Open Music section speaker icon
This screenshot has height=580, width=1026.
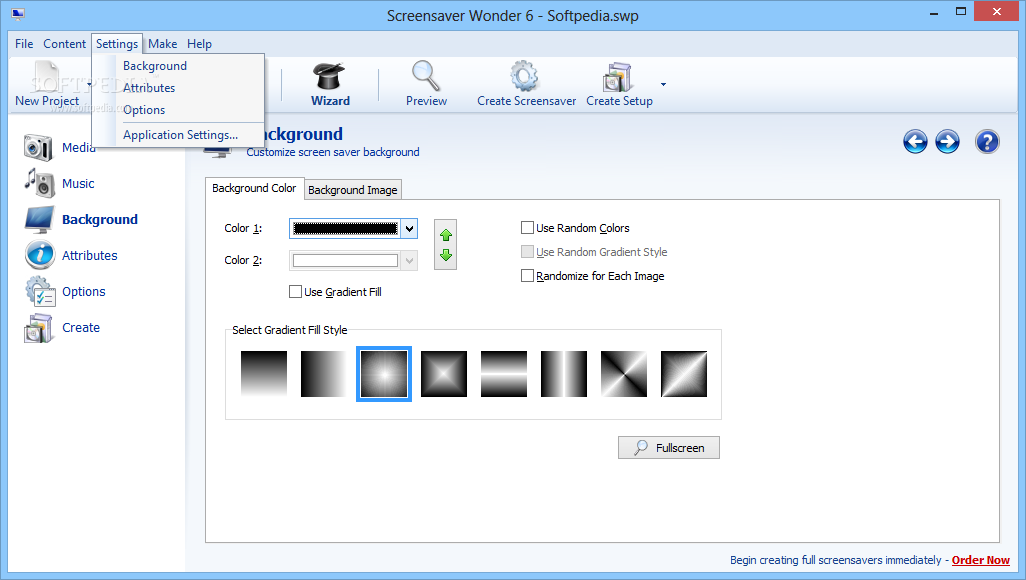pyautogui.click(x=39, y=183)
